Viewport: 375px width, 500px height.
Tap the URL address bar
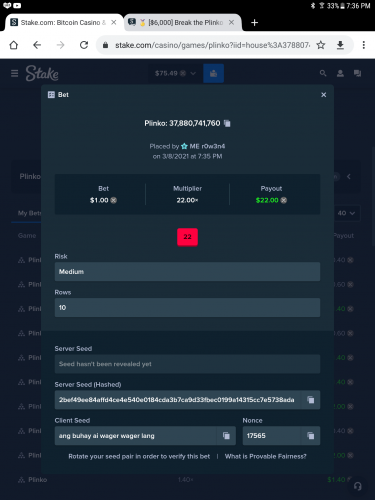point(212,45)
